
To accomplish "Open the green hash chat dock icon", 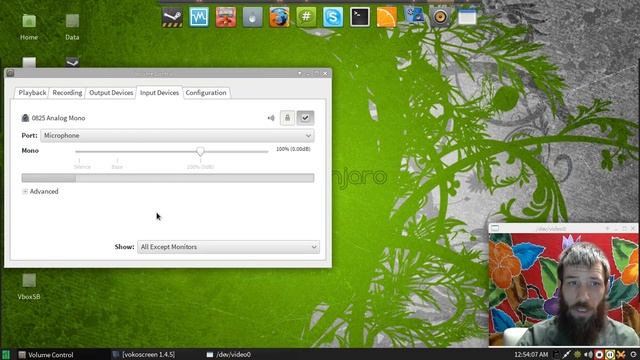I will point(306,17).
